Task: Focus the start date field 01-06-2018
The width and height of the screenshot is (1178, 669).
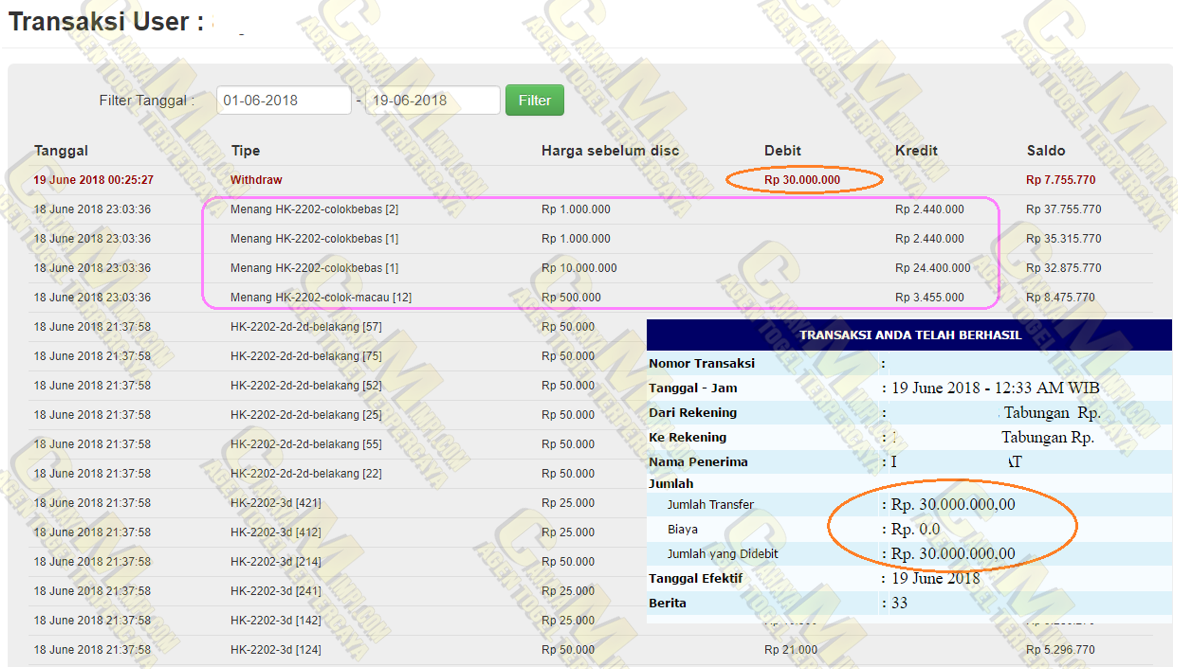Action: (284, 100)
